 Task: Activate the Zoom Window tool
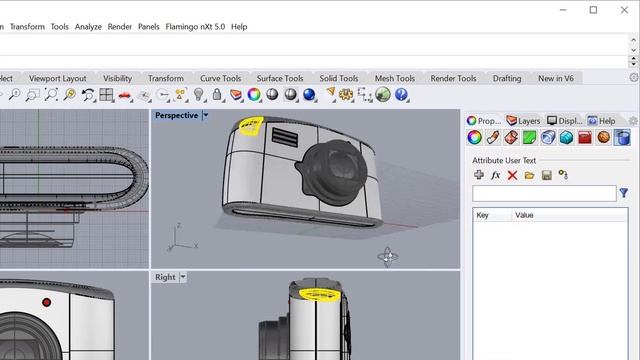33,95
